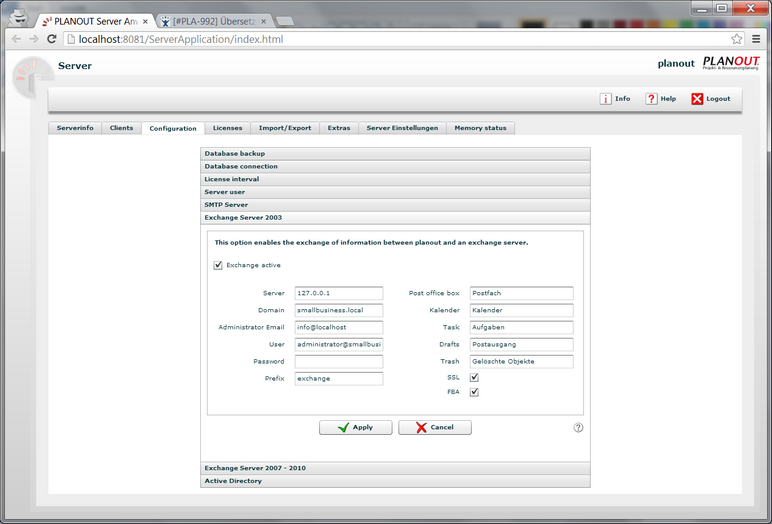This screenshot has height=524, width=772.
Task: Click the Administrator Email field
Action: pyautogui.click(x=339, y=328)
